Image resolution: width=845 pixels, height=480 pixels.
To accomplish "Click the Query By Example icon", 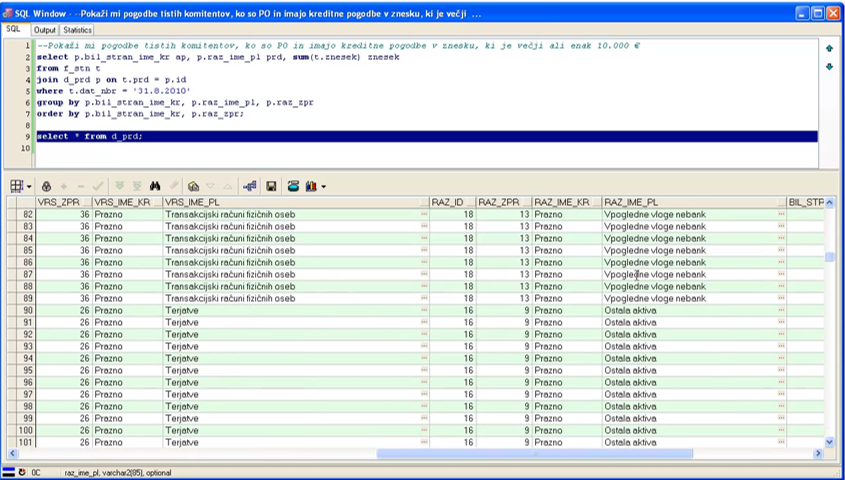I will pos(193,186).
